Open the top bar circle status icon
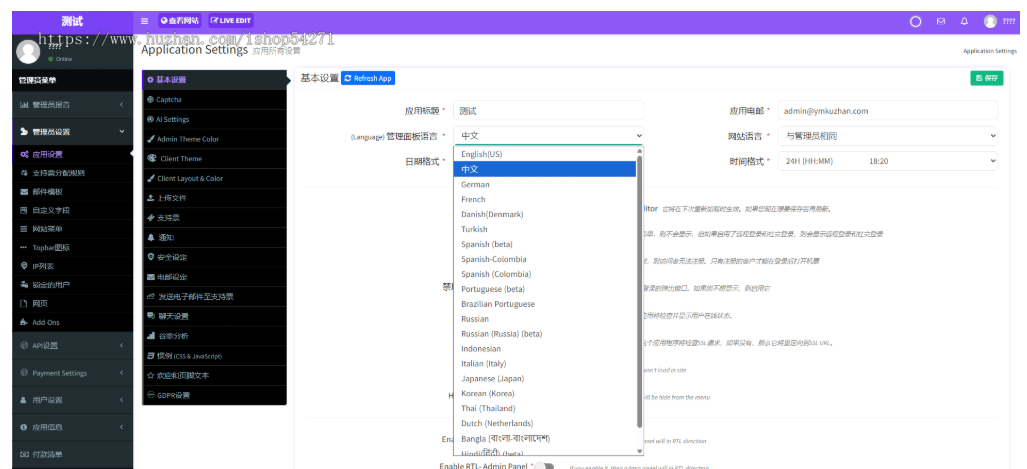This screenshot has height=469, width=1027. click(916, 22)
